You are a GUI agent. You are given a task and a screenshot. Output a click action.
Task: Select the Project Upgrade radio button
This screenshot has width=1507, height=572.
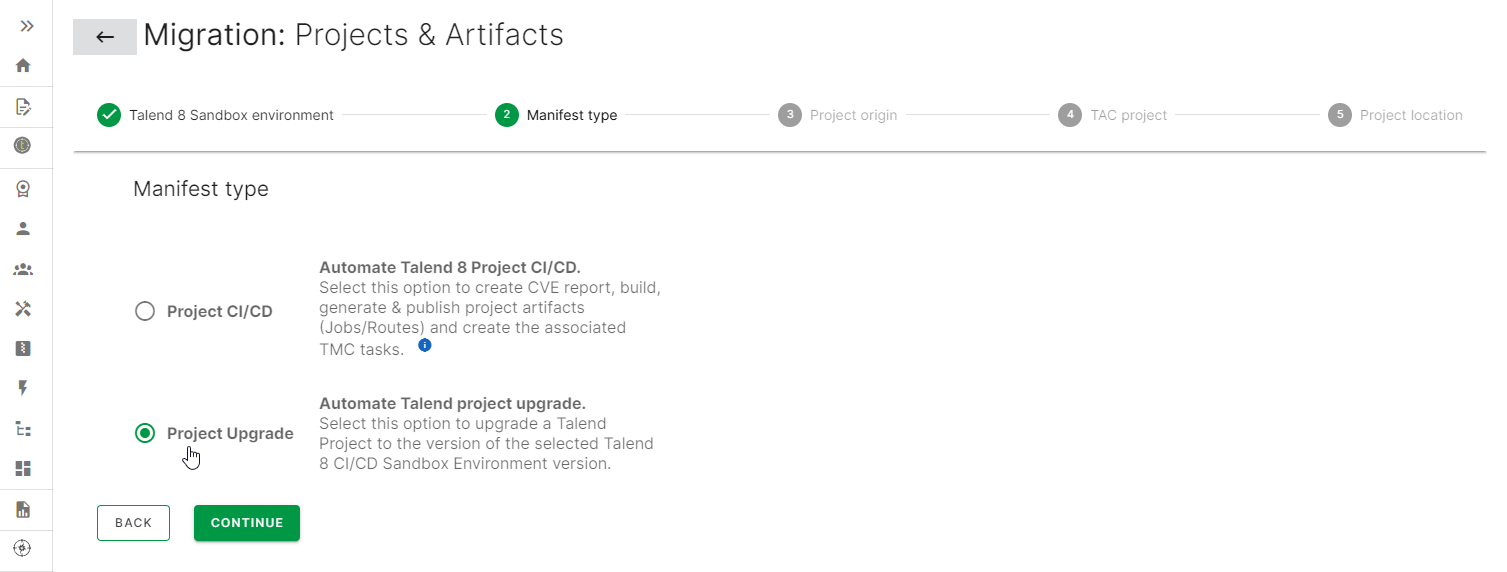tap(145, 433)
